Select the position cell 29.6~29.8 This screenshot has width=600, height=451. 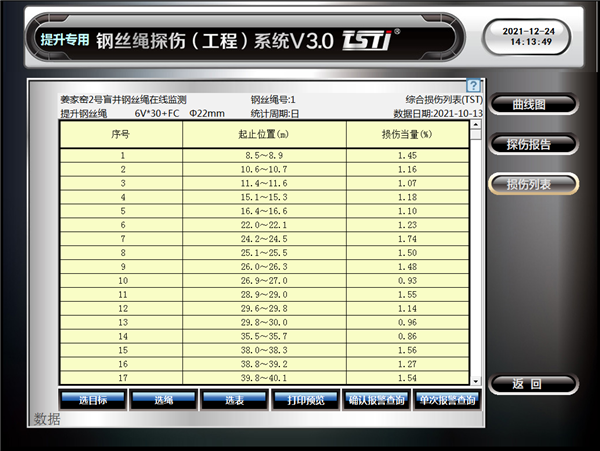[x=264, y=308]
